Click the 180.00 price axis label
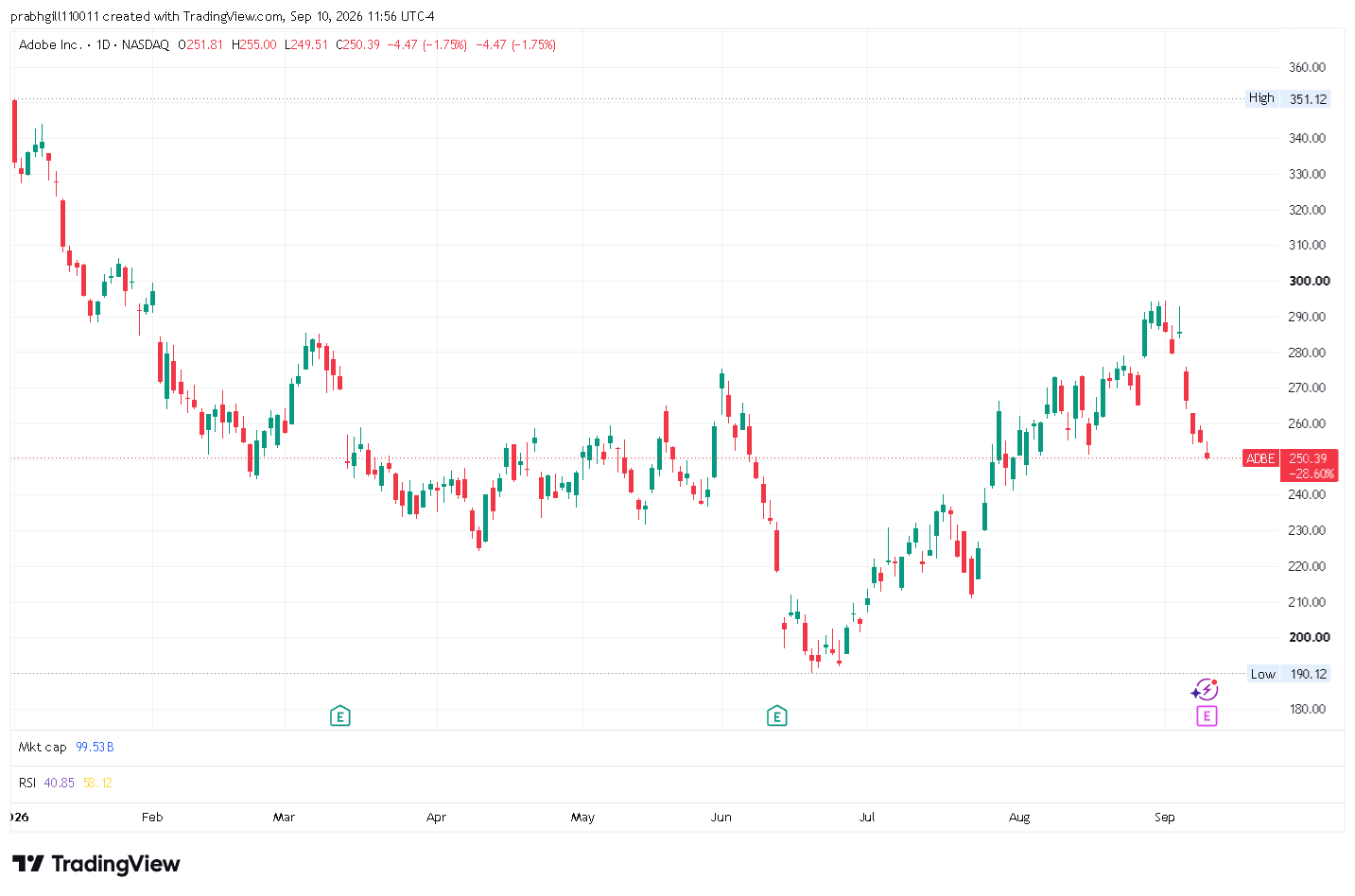1355x896 pixels. click(1308, 709)
